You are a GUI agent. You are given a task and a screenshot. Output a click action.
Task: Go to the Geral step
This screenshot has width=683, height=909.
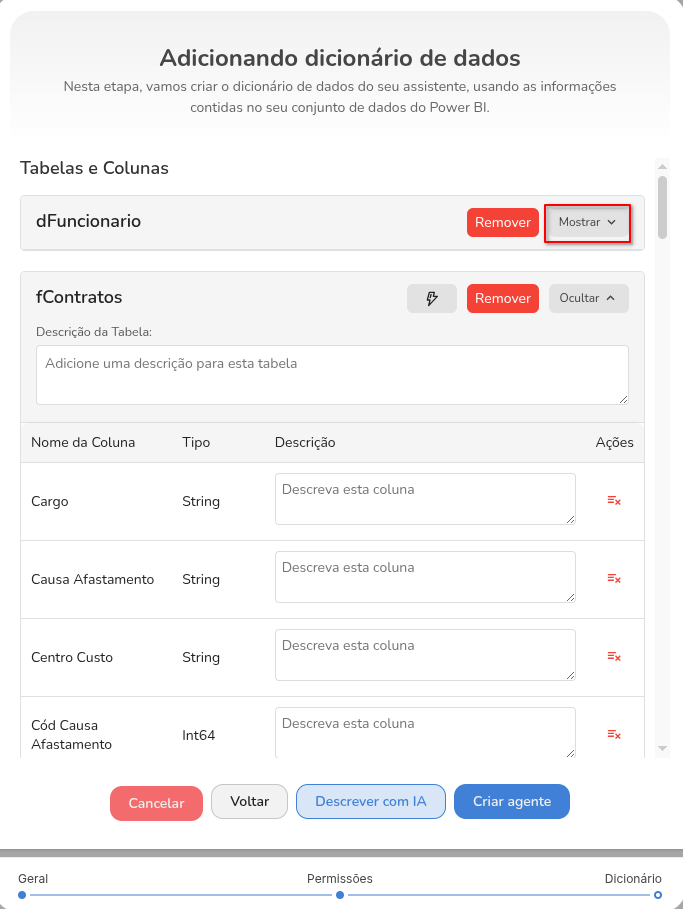click(22, 895)
